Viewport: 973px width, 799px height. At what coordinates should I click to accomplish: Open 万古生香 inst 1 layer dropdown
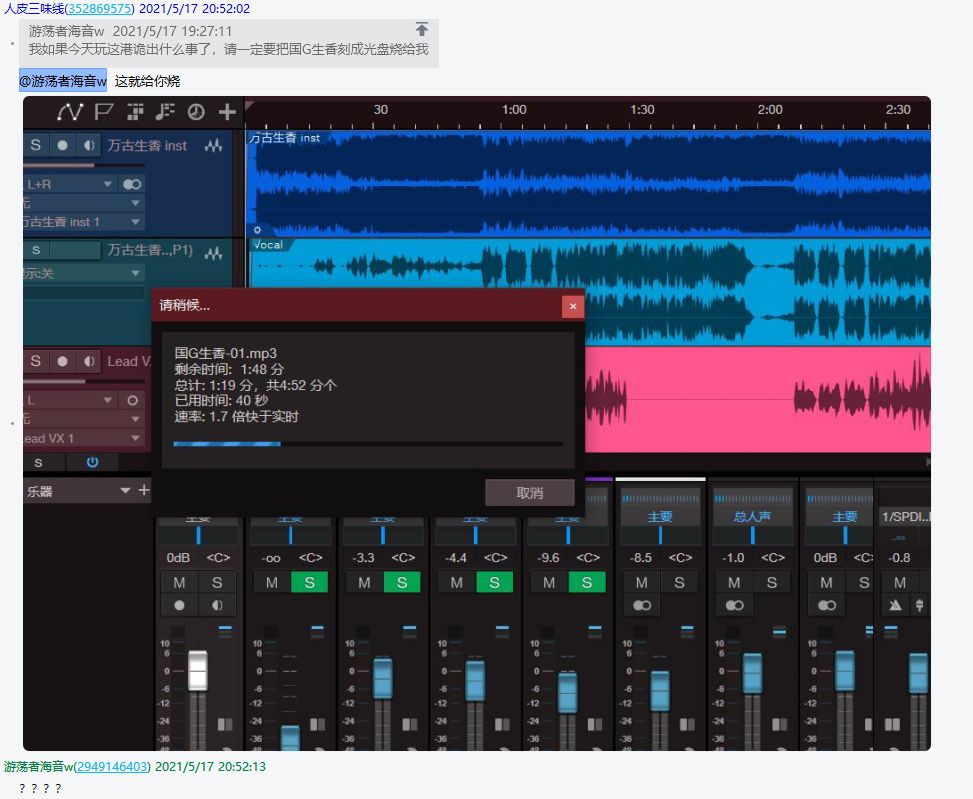[135, 221]
